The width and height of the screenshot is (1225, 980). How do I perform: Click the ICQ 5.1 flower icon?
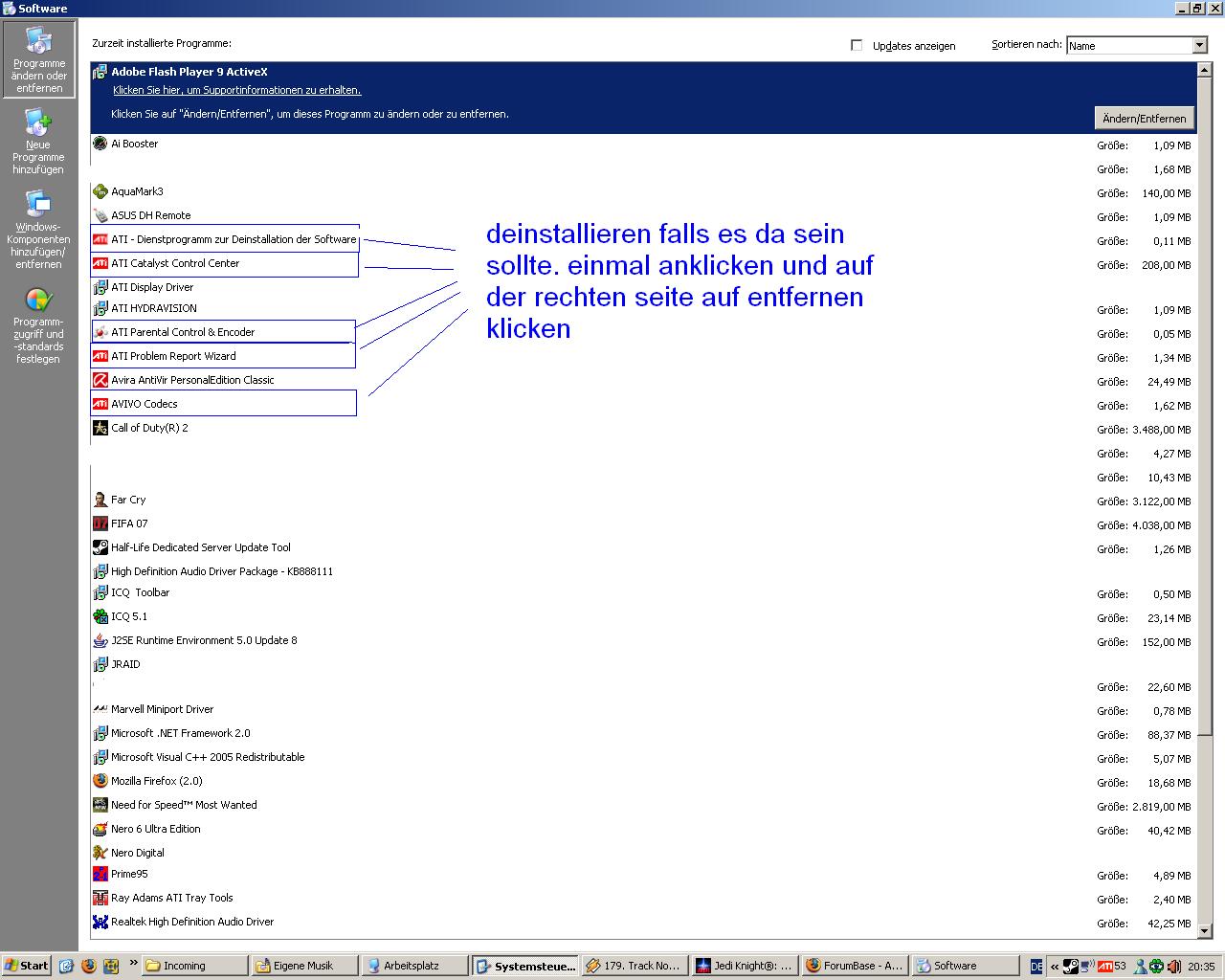100,616
